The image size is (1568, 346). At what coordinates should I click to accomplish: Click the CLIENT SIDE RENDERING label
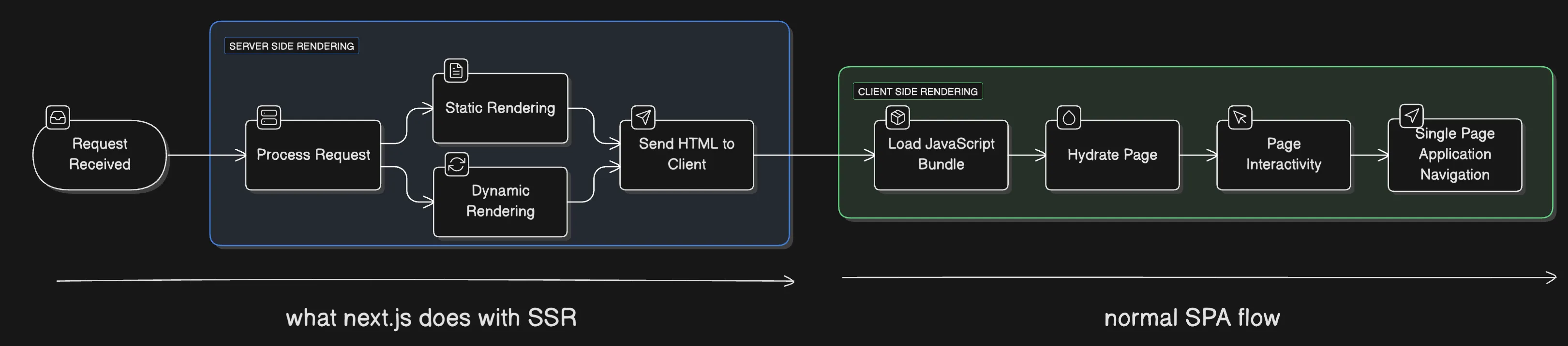tap(917, 92)
